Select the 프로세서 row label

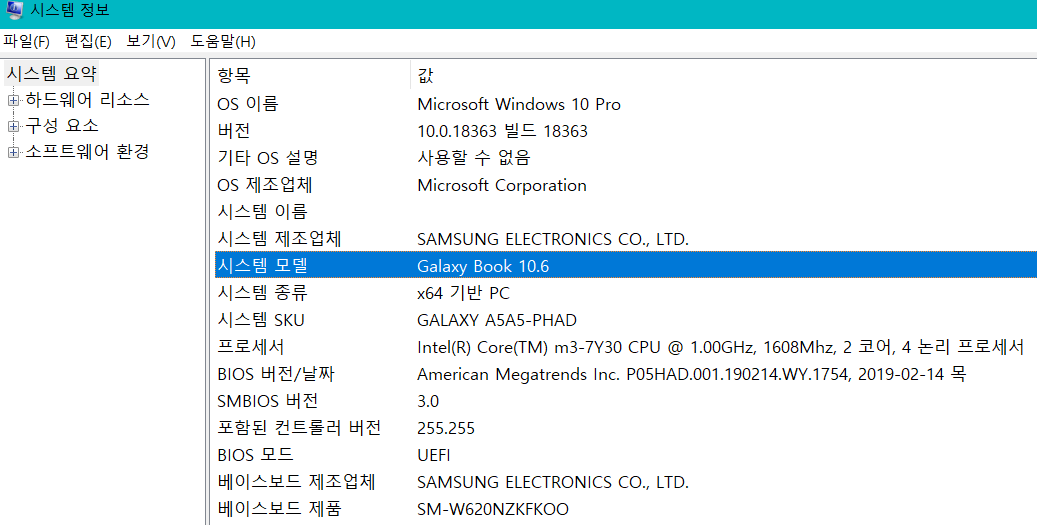click(251, 347)
